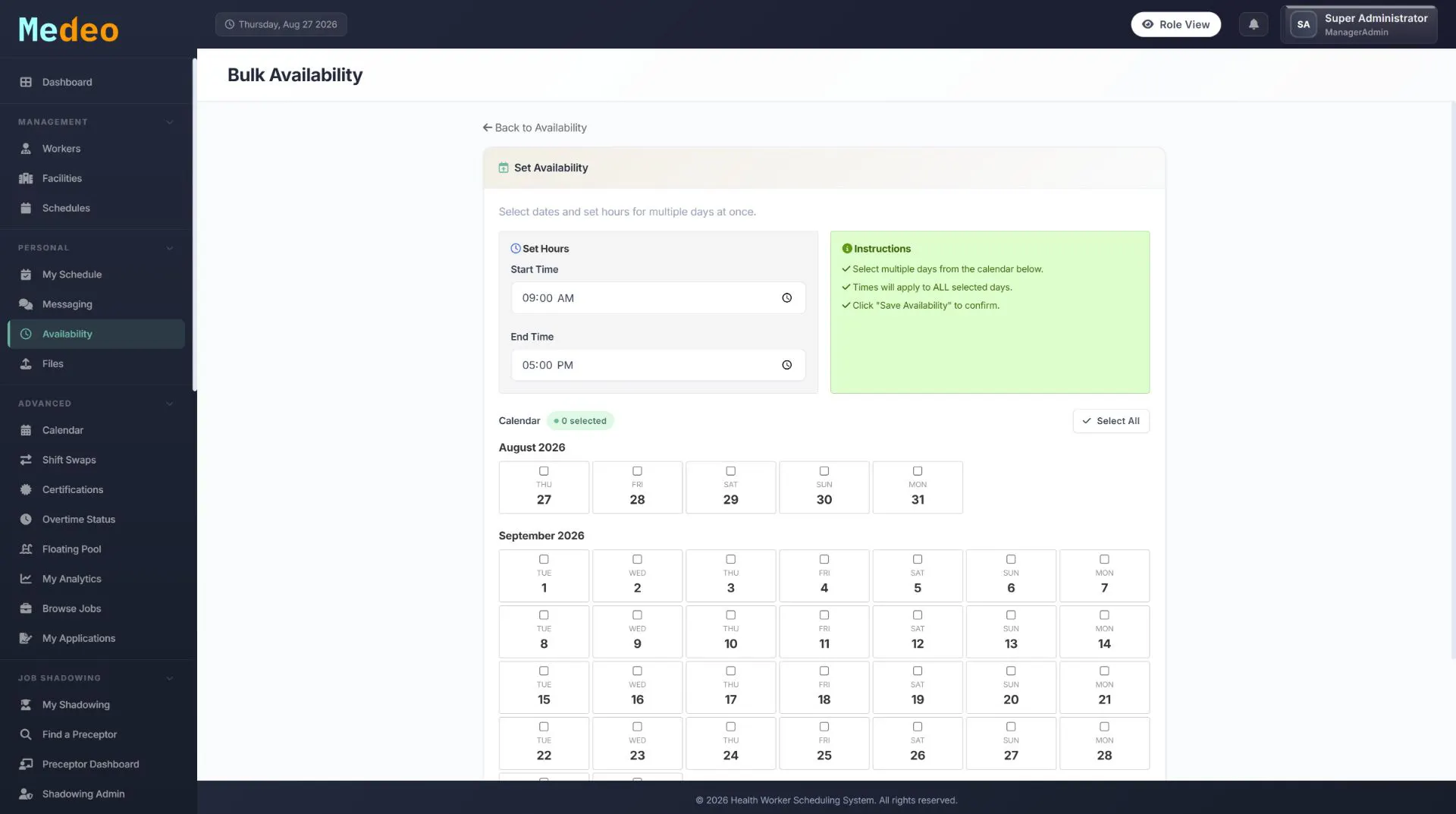Click the My Applications edit icon

[26, 638]
